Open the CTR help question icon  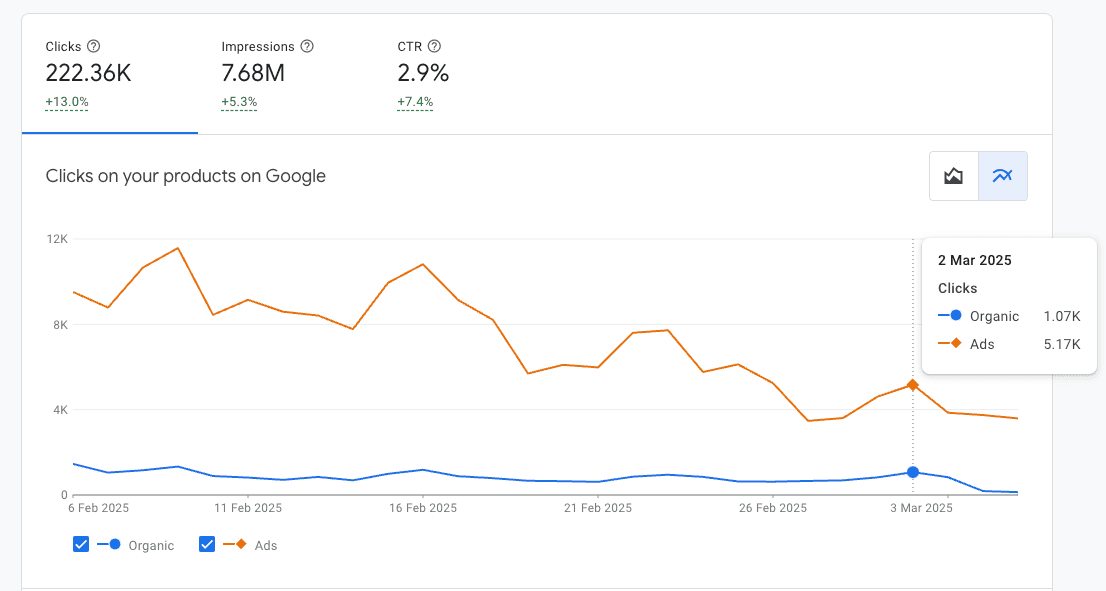pos(434,47)
